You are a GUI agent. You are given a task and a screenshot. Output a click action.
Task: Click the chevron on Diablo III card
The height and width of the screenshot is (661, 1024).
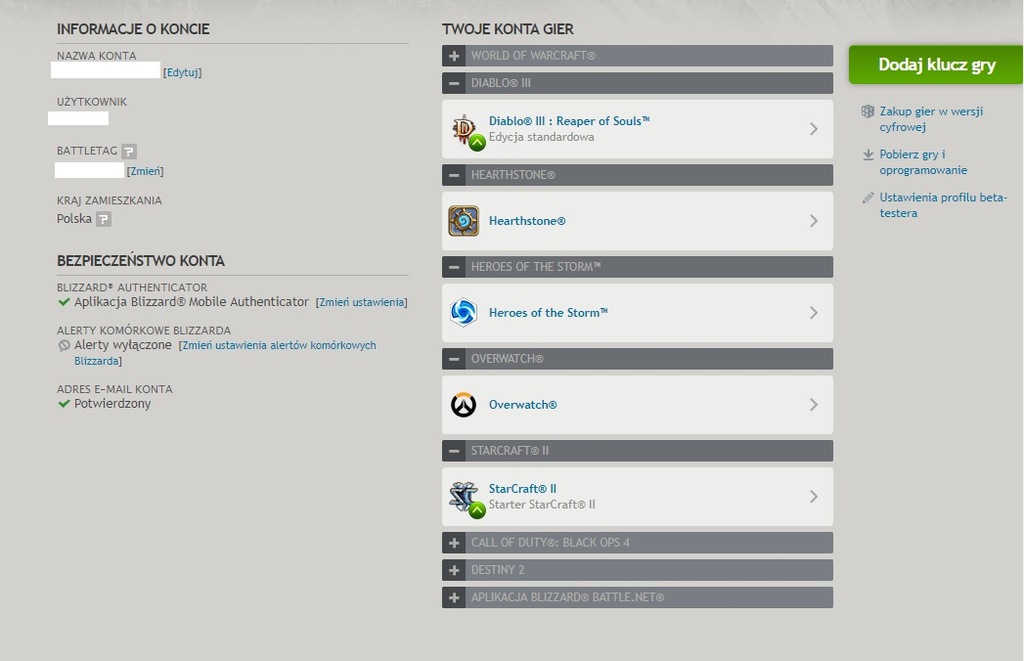pyautogui.click(x=814, y=129)
